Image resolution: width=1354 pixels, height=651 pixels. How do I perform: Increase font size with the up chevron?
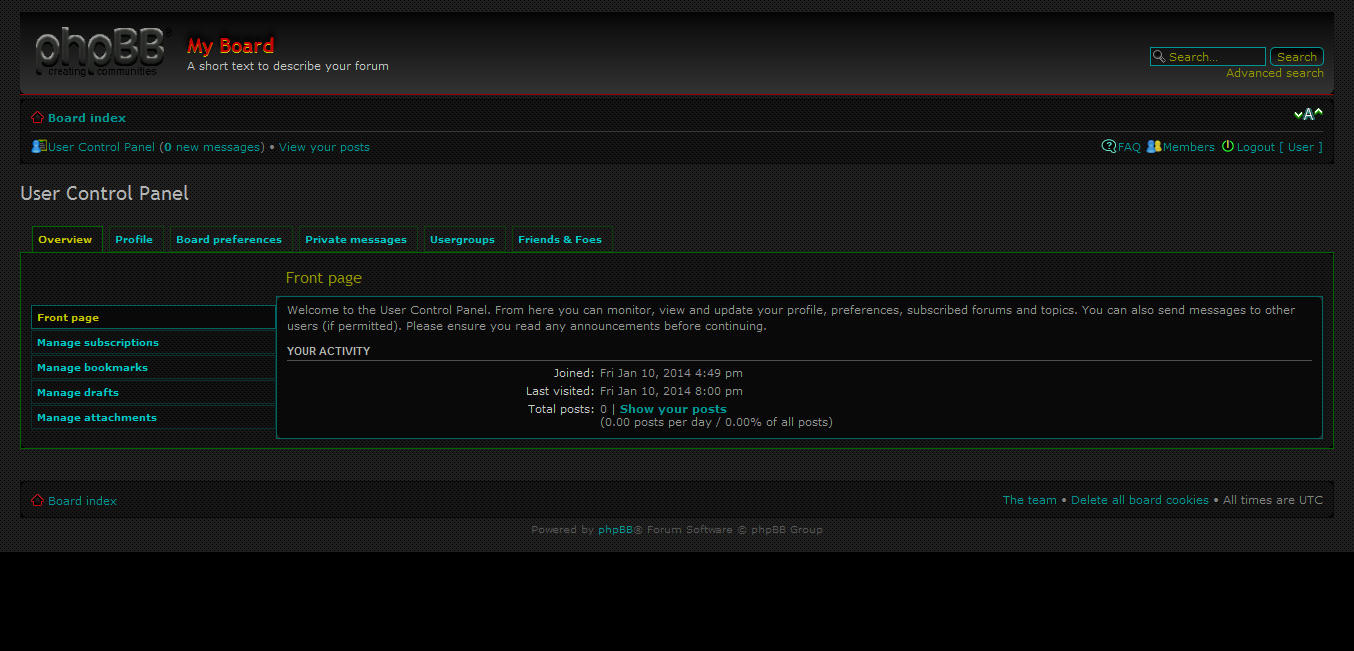click(1319, 114)
